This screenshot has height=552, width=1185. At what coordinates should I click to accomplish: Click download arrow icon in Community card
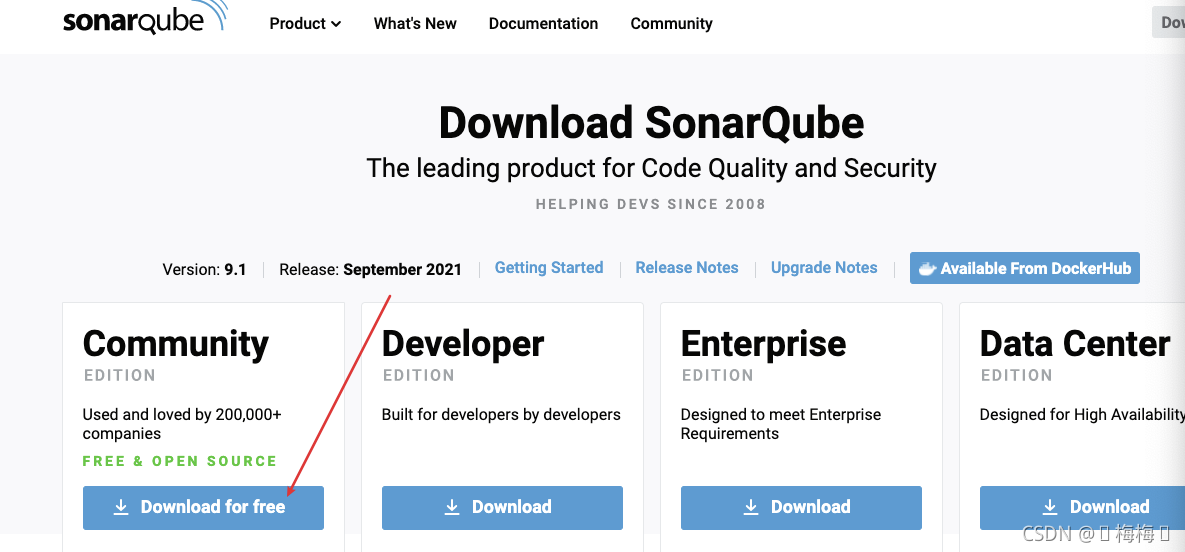pos(121,507)
